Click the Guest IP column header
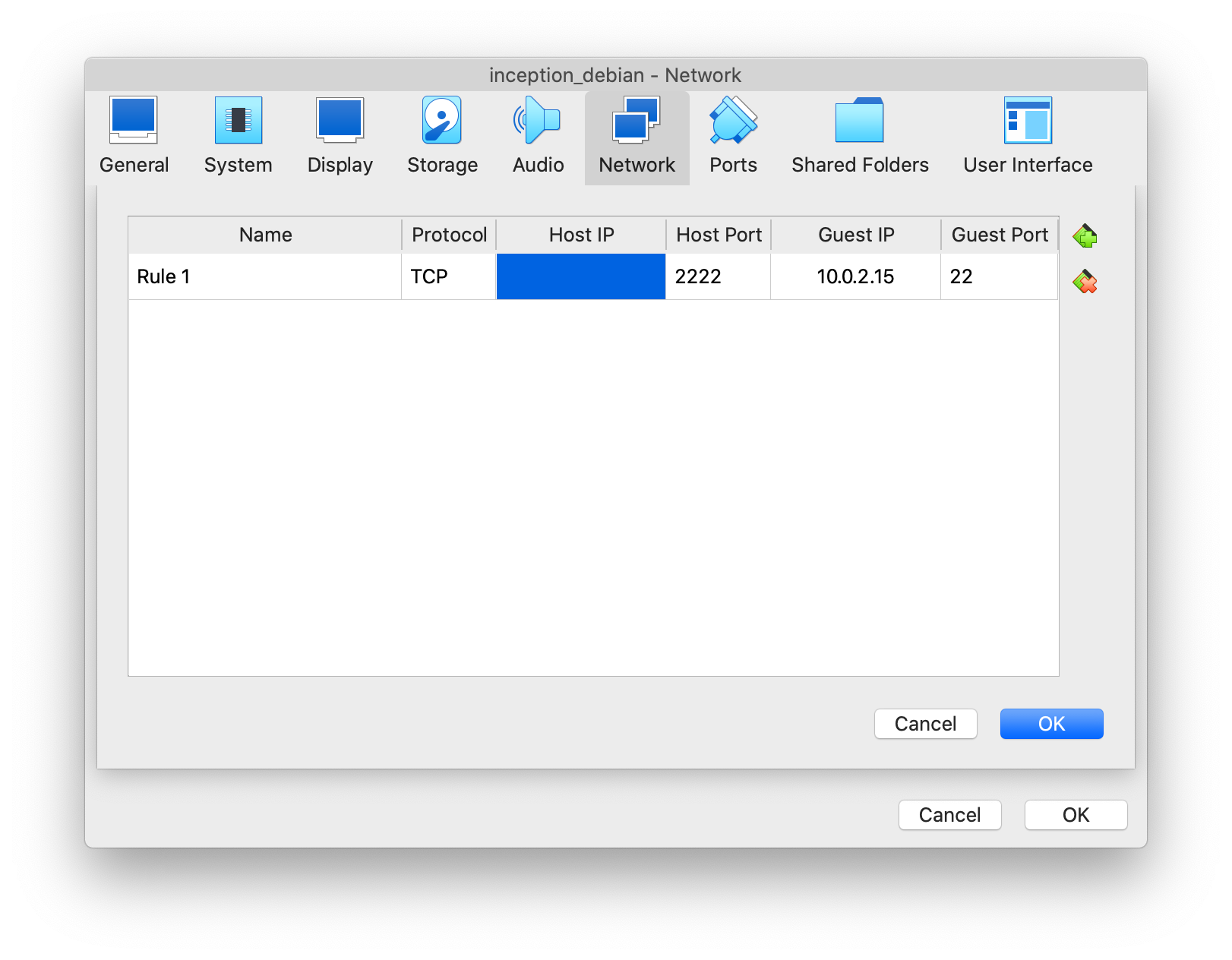The image size is (1232, 960). [856, 235]
